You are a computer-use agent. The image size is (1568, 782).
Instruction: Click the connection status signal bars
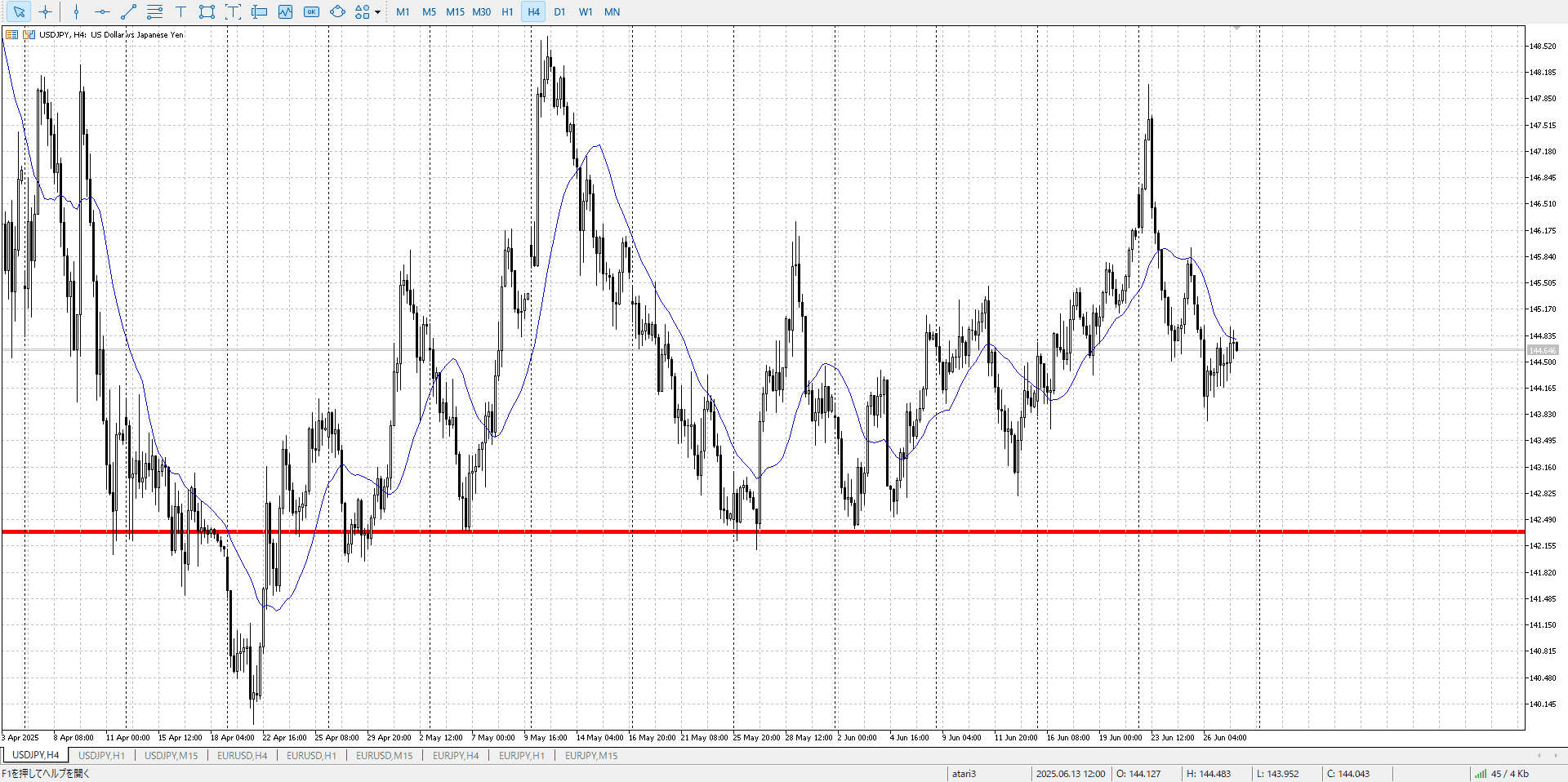pos(1480,773)
